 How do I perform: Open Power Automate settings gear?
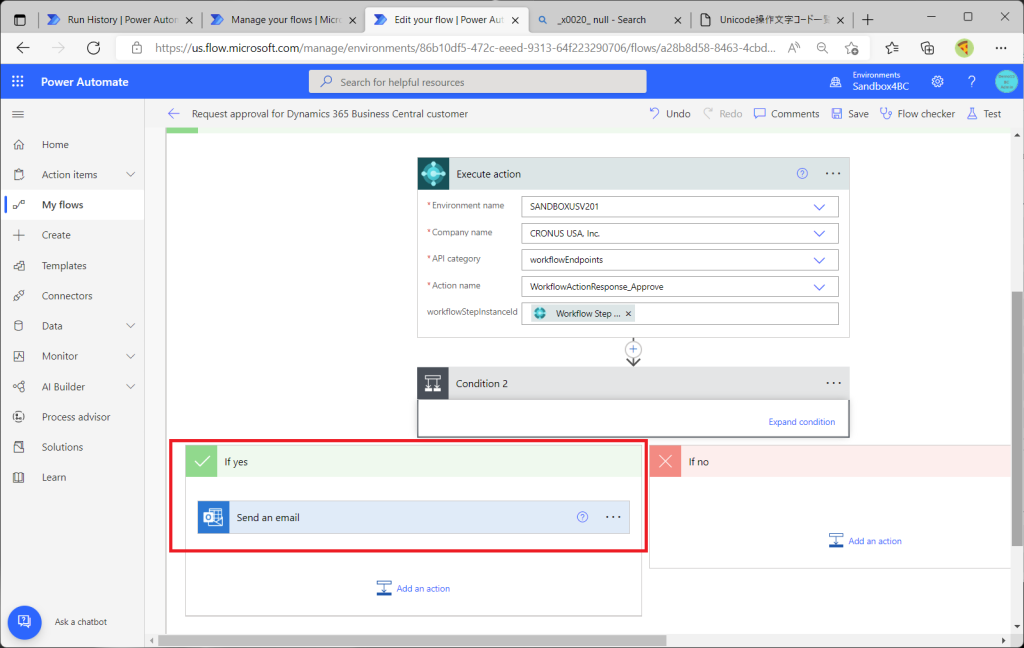pos(937,82)
